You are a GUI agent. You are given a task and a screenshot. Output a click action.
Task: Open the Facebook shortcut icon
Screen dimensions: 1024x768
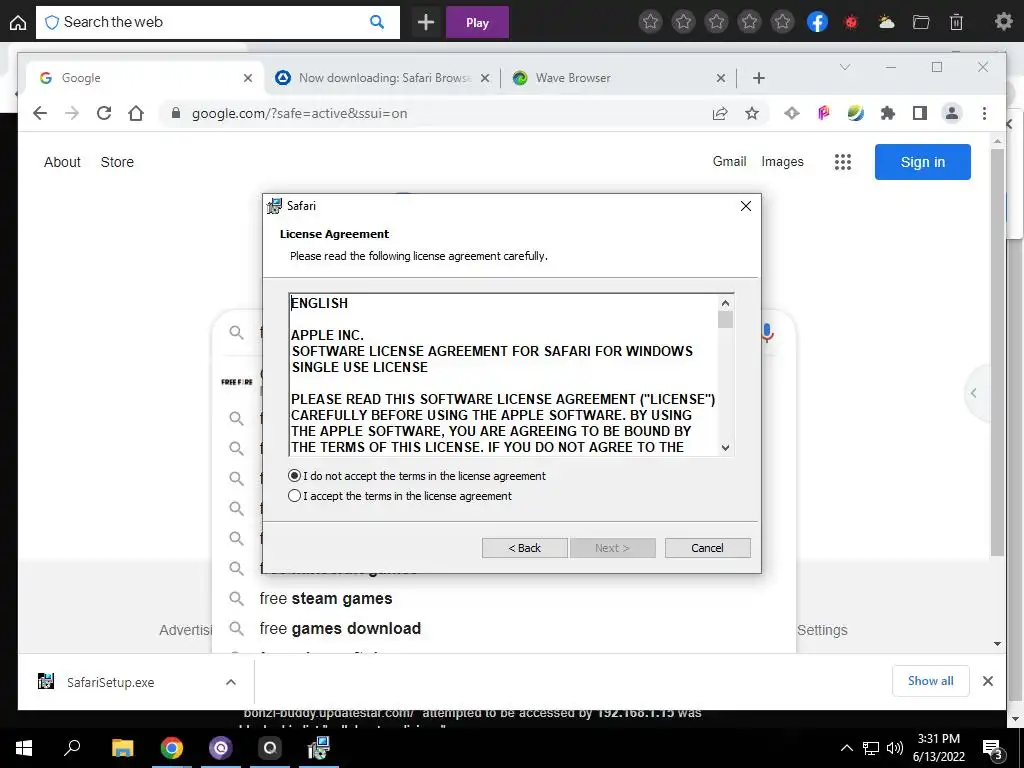(817, 22)
